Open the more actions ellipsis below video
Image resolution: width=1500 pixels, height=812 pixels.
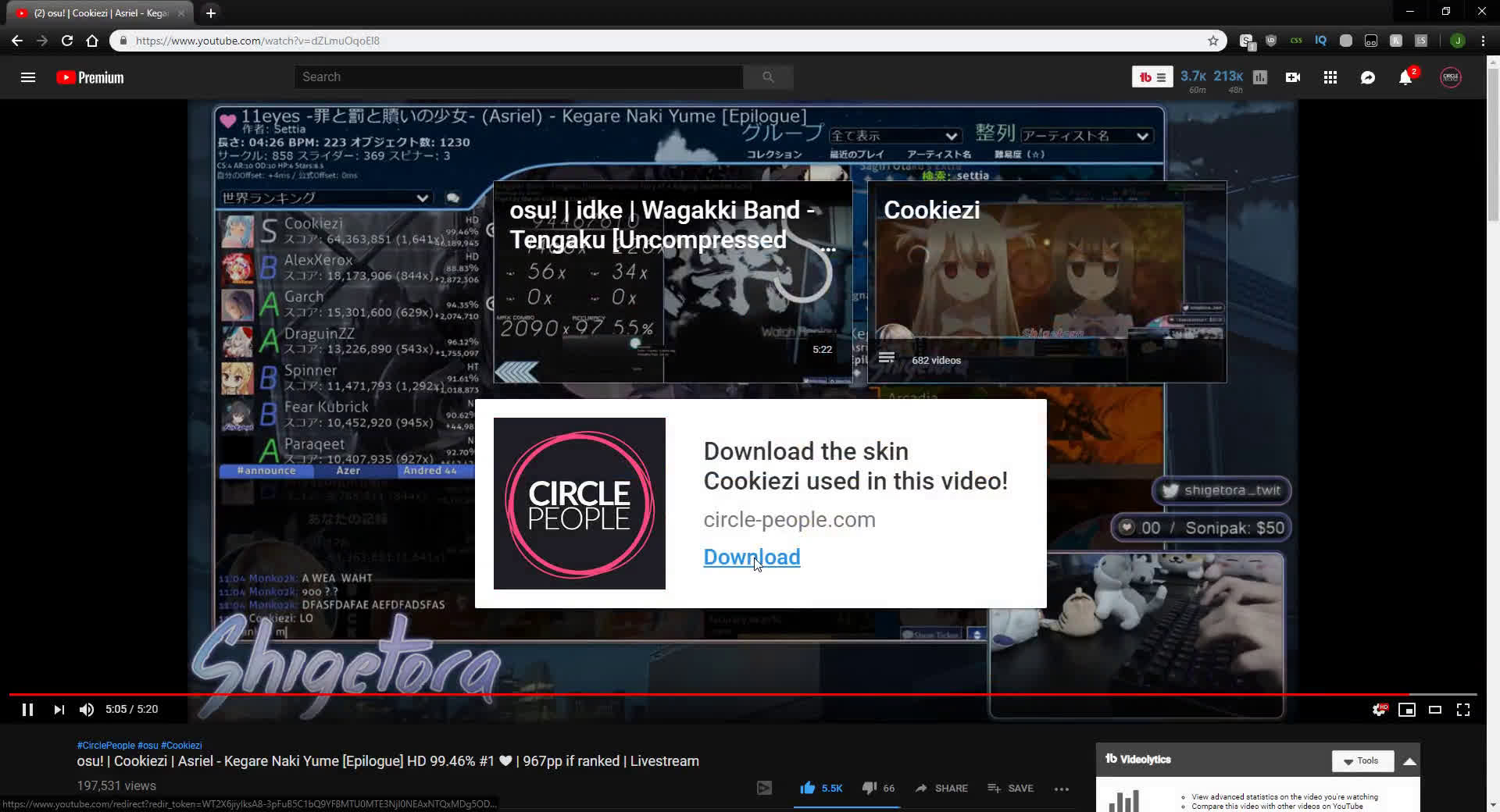pyautogui.click(x=1061, y=789)
